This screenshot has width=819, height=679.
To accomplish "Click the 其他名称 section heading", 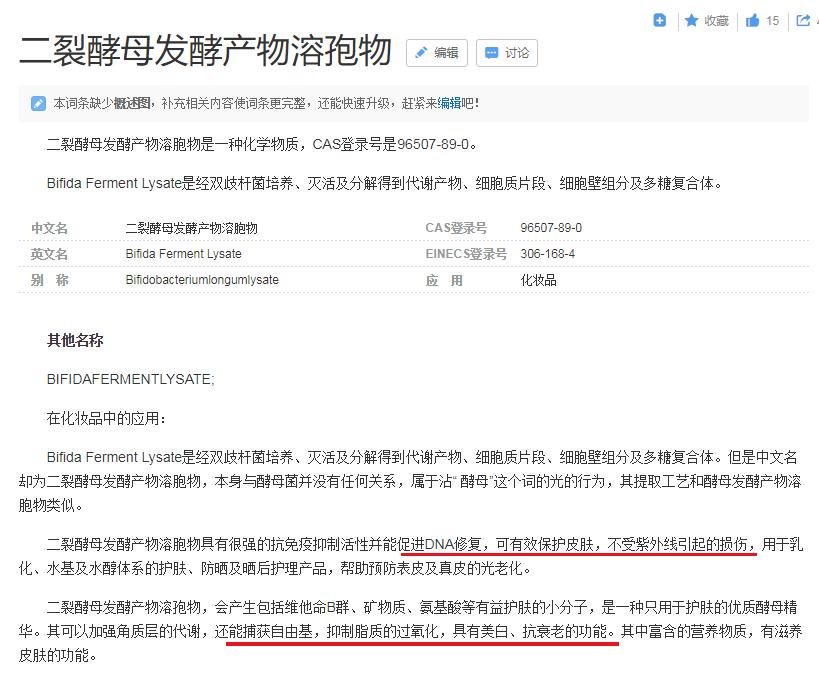I will [74, 341].
